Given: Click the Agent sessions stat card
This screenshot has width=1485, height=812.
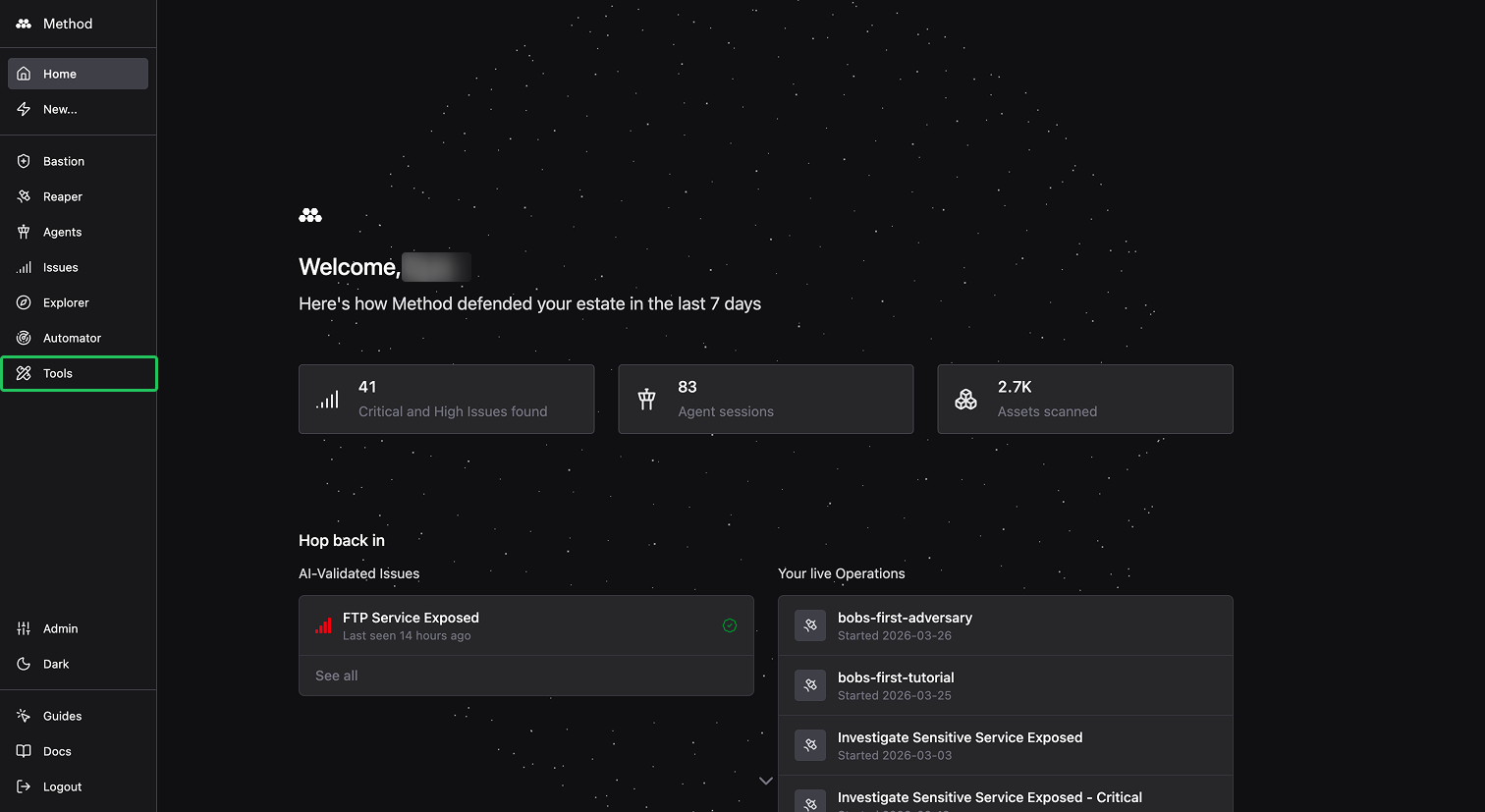Looking at the screenshot, I should coord(765,399).
